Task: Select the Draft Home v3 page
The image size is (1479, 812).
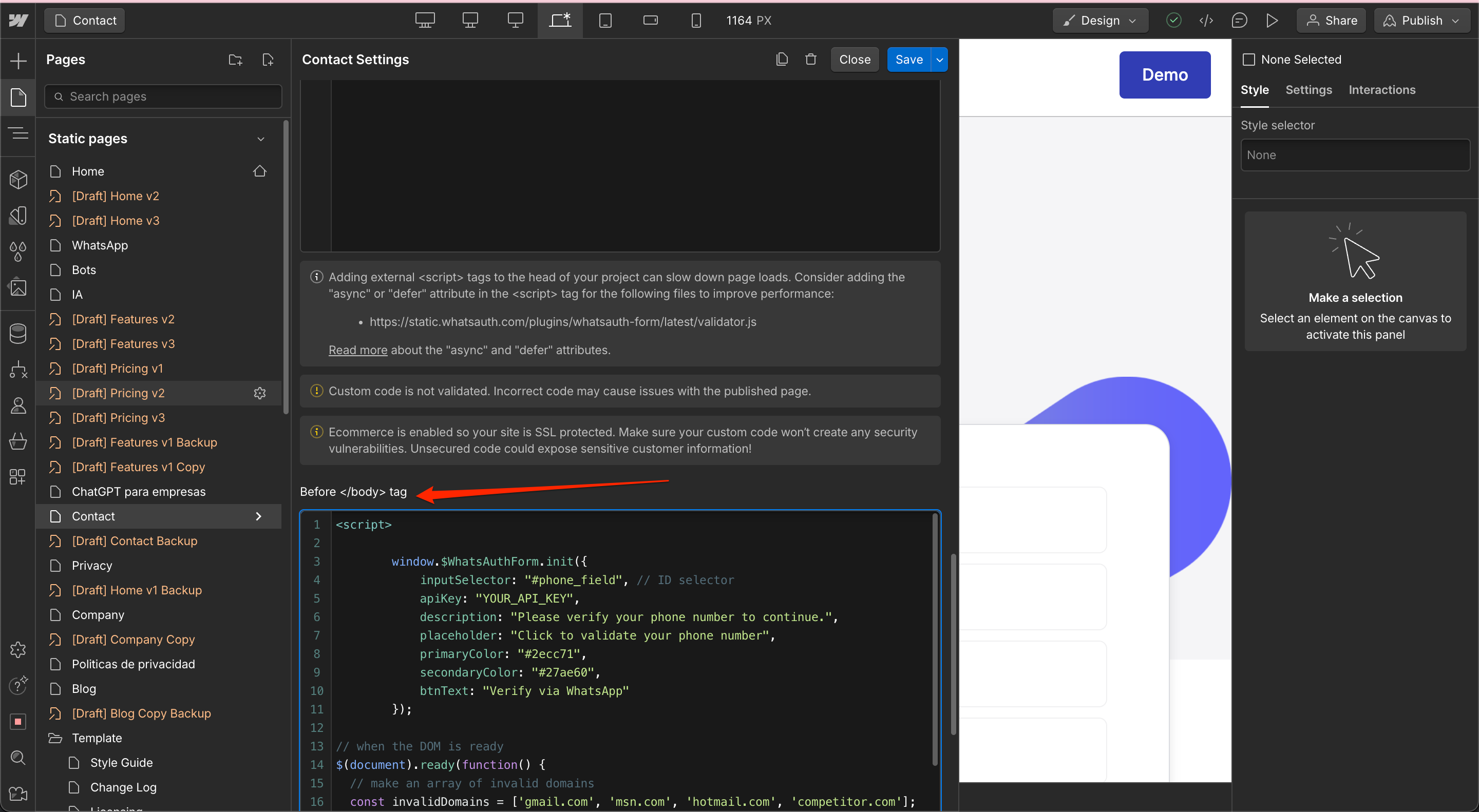Action: (x=159, y=220)
